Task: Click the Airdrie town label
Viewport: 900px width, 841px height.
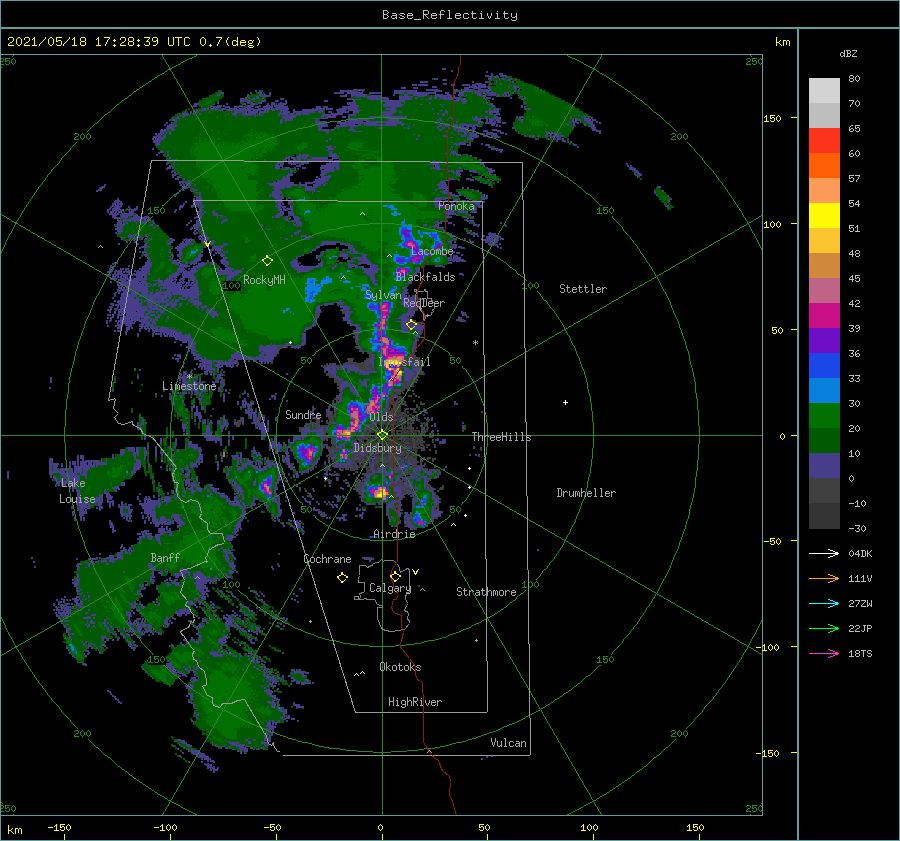Action: [394, 534]
